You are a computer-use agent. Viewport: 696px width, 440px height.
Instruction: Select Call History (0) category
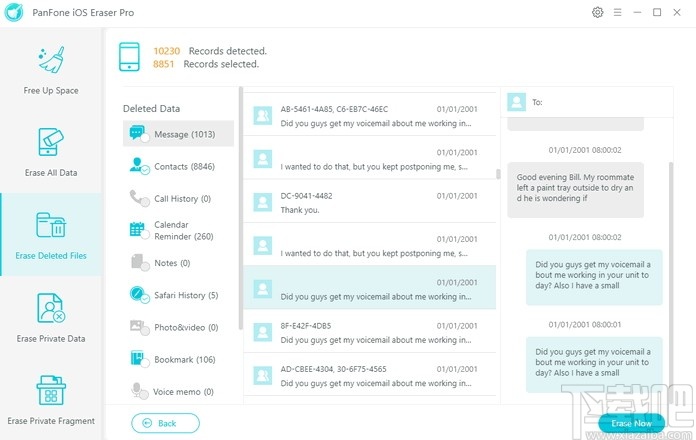[x=178, y=198]
